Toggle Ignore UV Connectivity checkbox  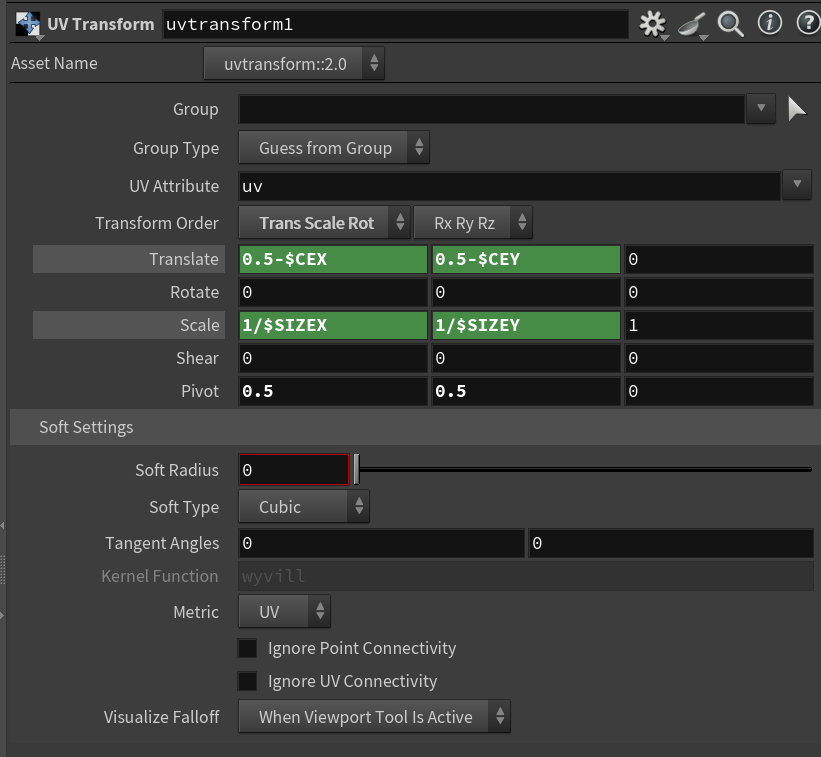pyautogui.click(x=247, y=681)
